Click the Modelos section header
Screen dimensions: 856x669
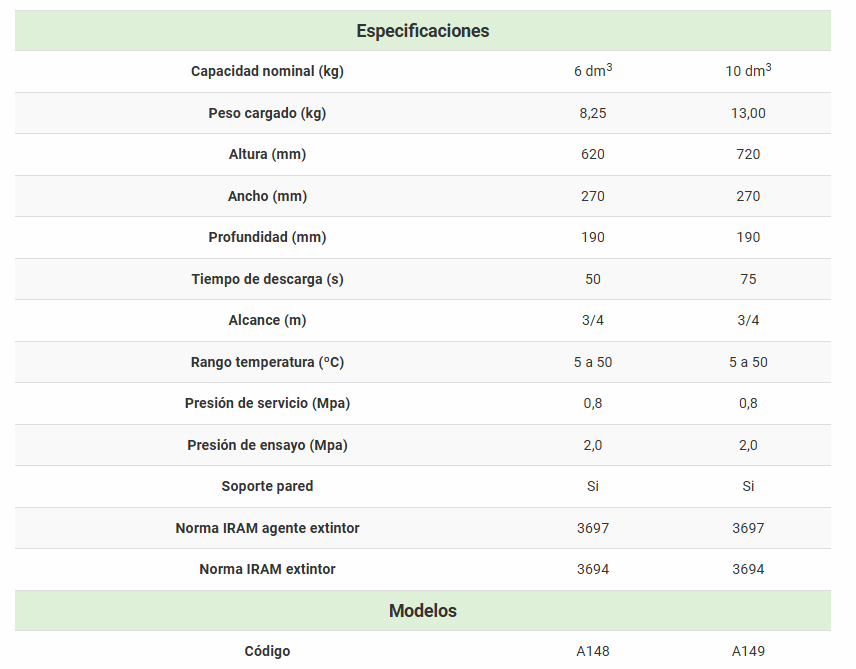(x=423, y=611)
